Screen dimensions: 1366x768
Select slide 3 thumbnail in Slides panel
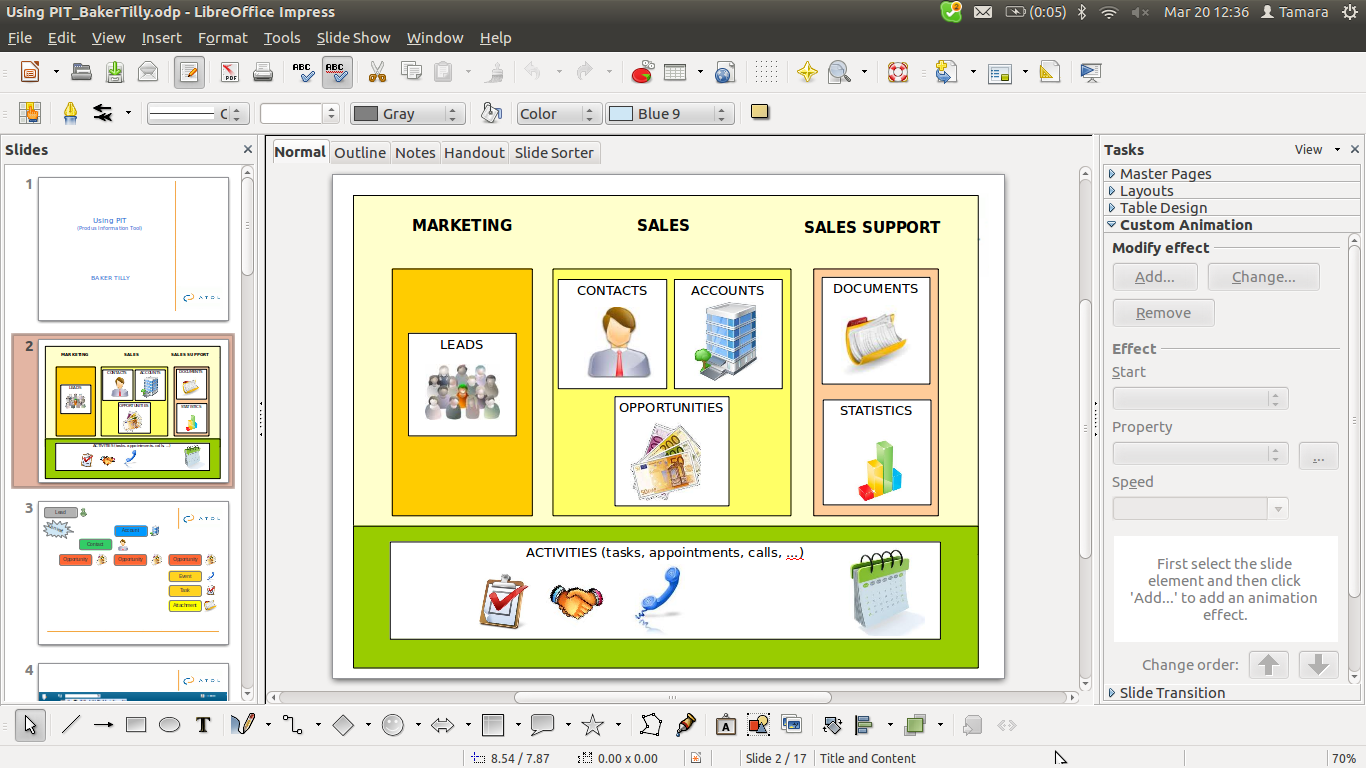click(x=133, y=572)
